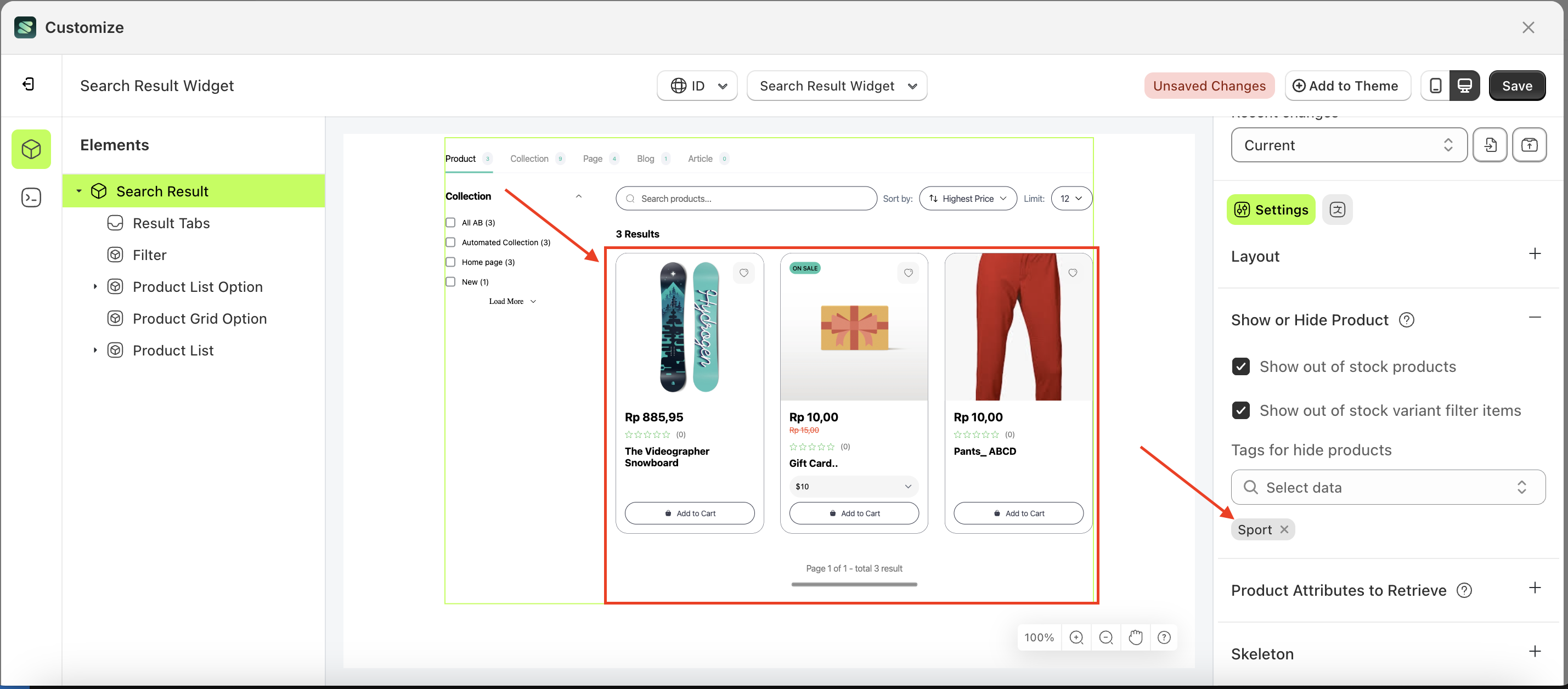Select the hand pan tool
Viewport: 1568px width, 689px height.
tap(1135, 637)
